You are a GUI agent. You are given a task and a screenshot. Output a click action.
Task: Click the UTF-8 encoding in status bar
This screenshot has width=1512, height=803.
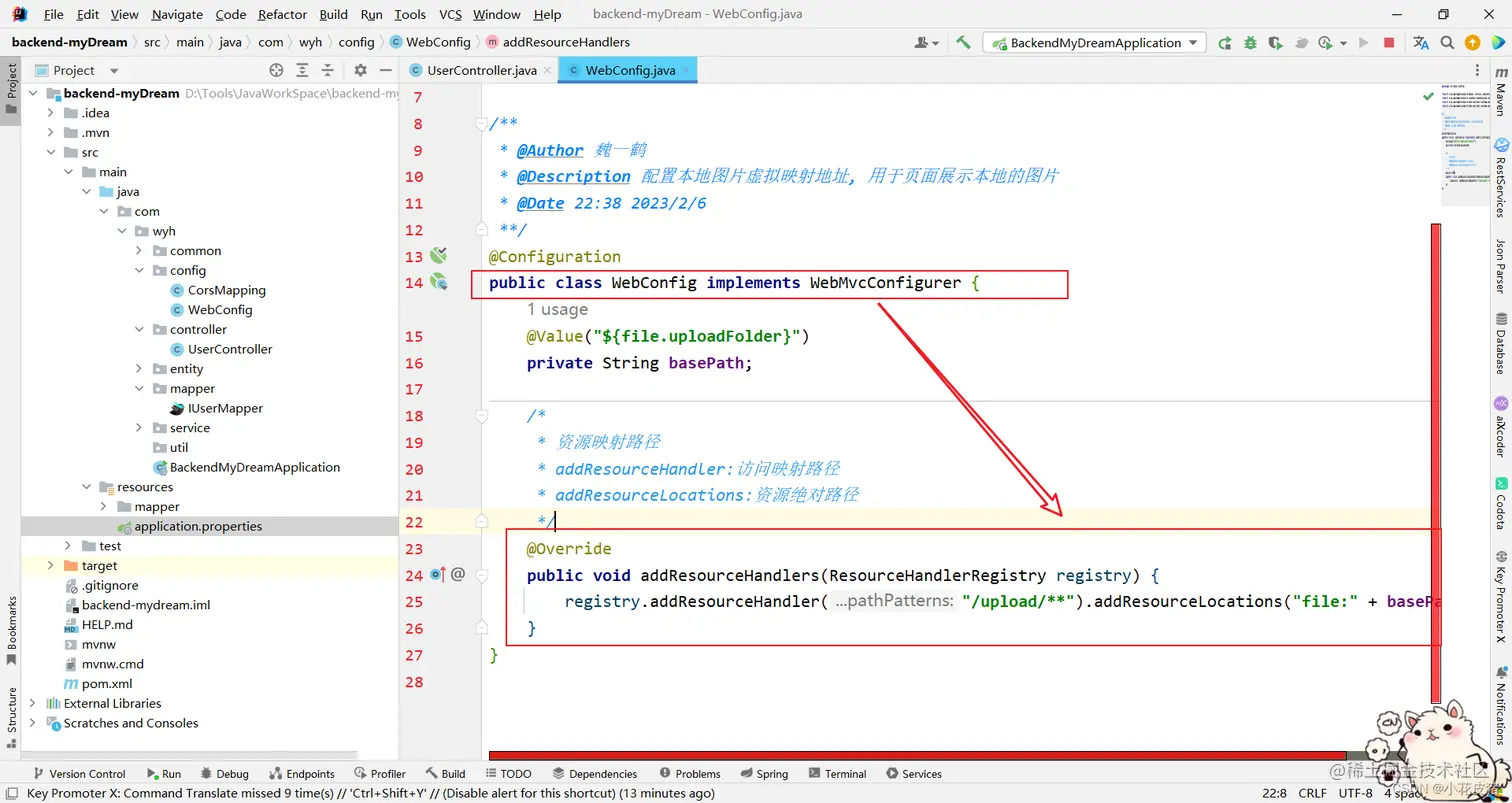(1355, 793)
